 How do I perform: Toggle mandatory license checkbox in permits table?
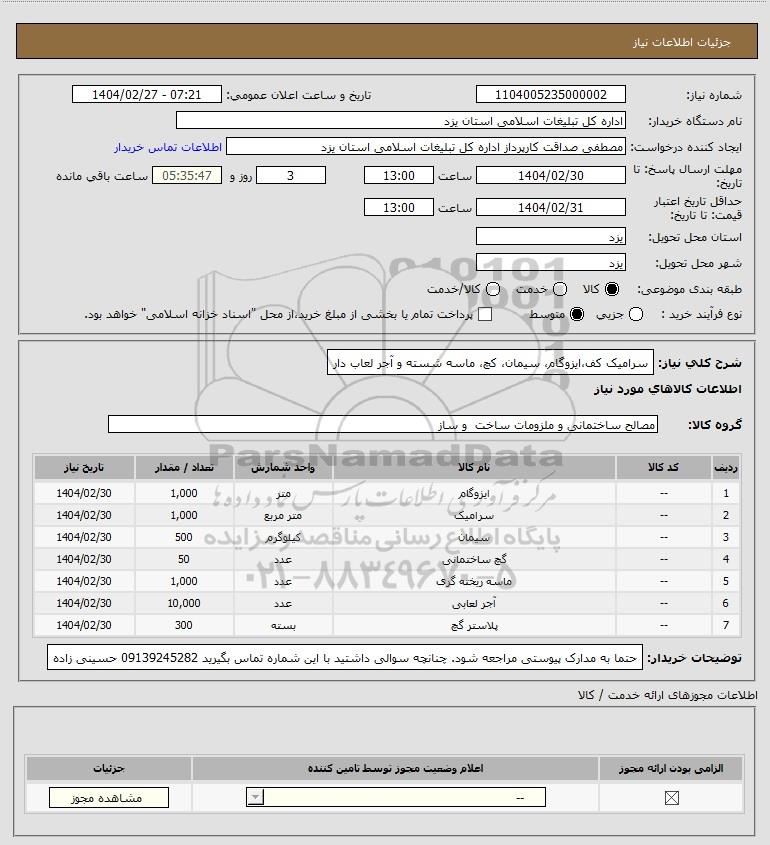[671, 798]
